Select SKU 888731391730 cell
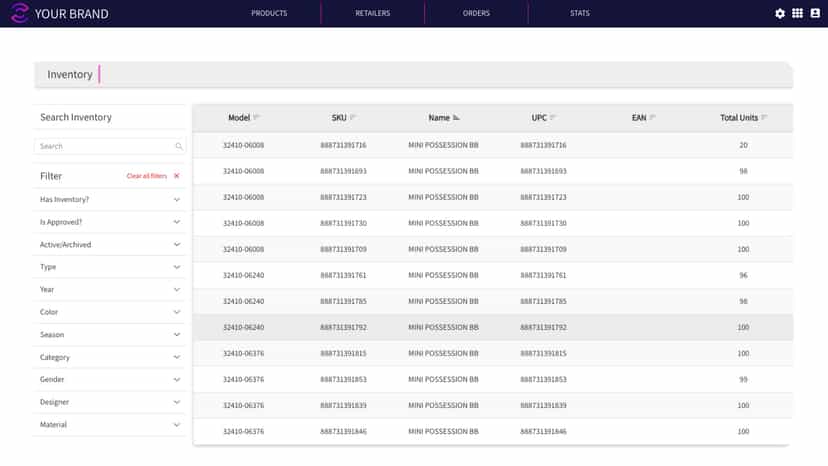Viewport: 828px width, 466px height. (343, 223)
